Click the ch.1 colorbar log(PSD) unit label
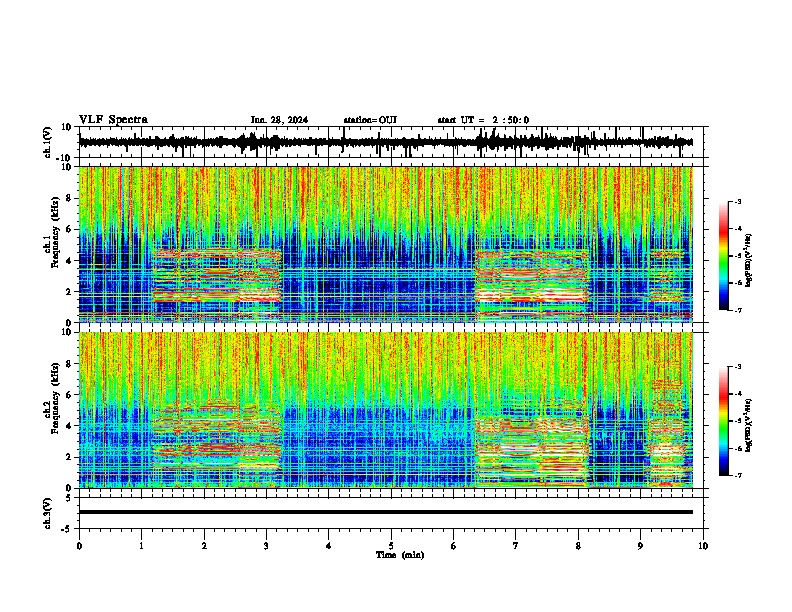This screenshot has height=612, width=792. tap(749, 261)
